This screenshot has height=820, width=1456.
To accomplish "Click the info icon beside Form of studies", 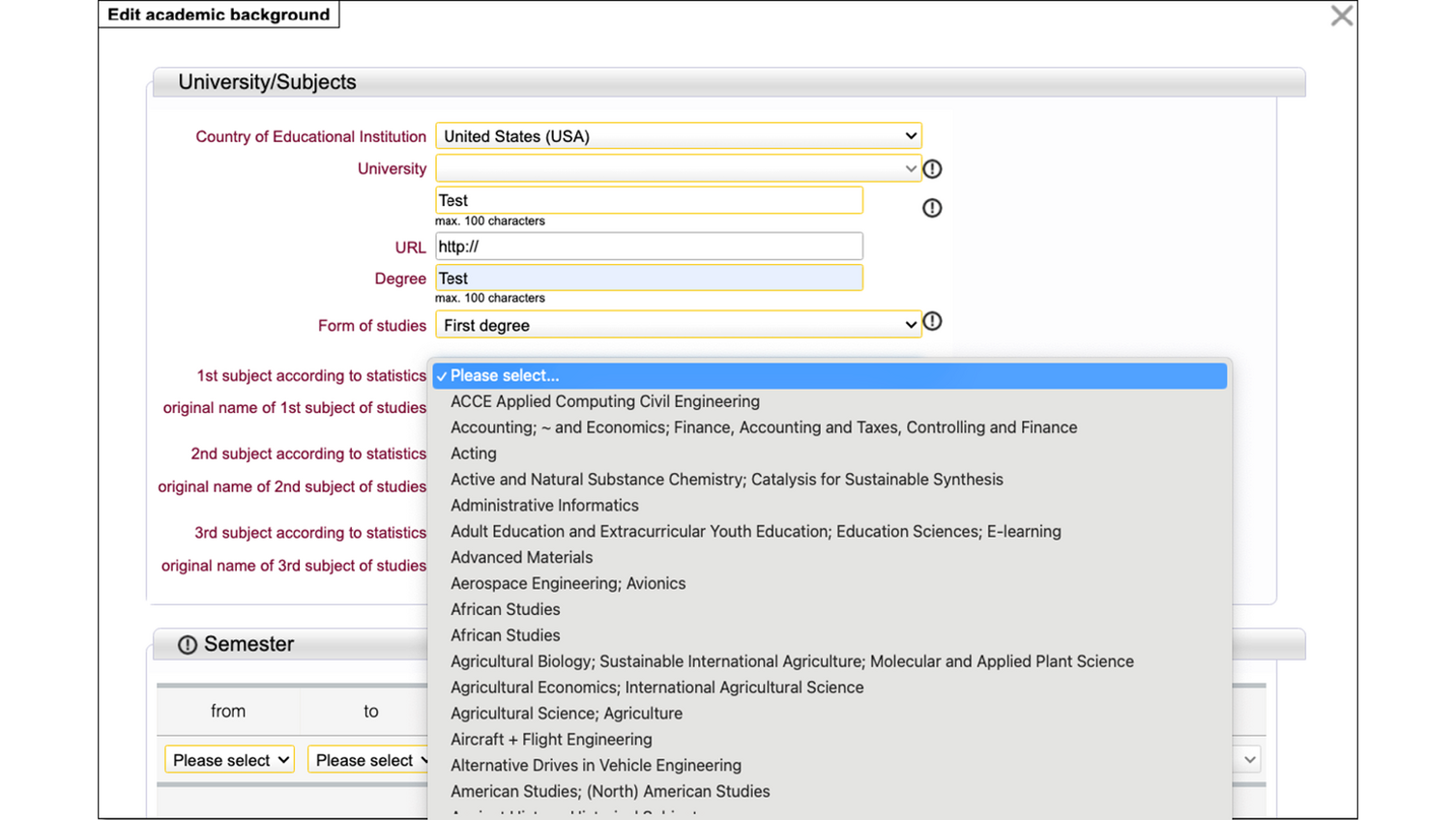I will tap(932, 322).
